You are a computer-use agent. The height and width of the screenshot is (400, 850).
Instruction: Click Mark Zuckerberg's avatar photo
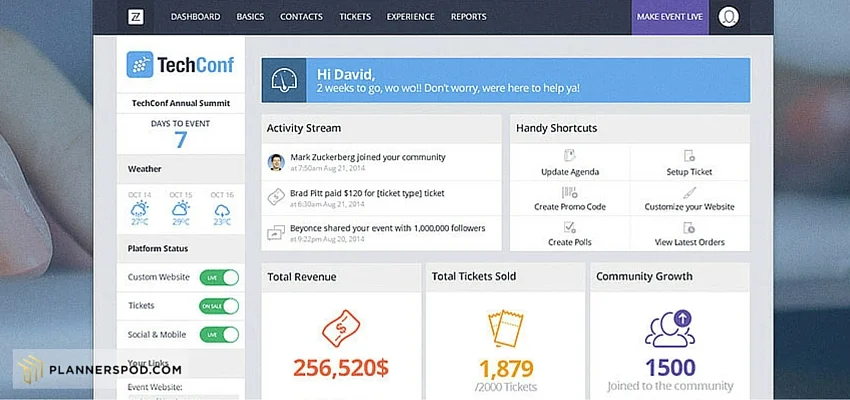276,162
